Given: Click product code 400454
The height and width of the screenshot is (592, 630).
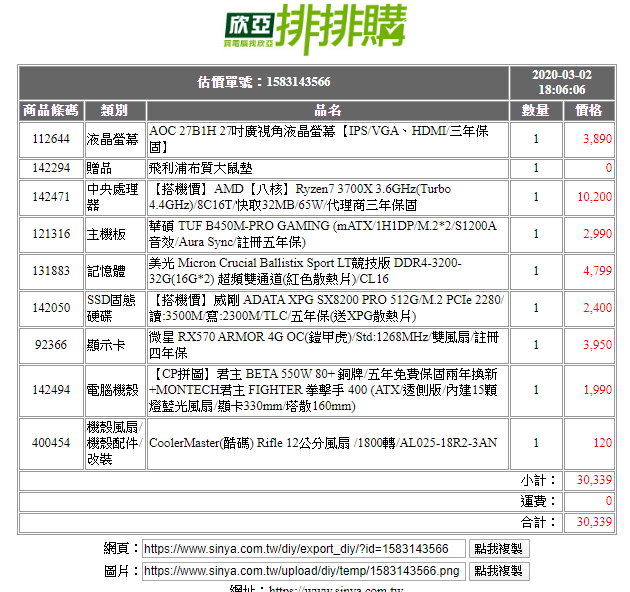Looking at the screenshot, I should pyautogui.click(x=51, y=443).
